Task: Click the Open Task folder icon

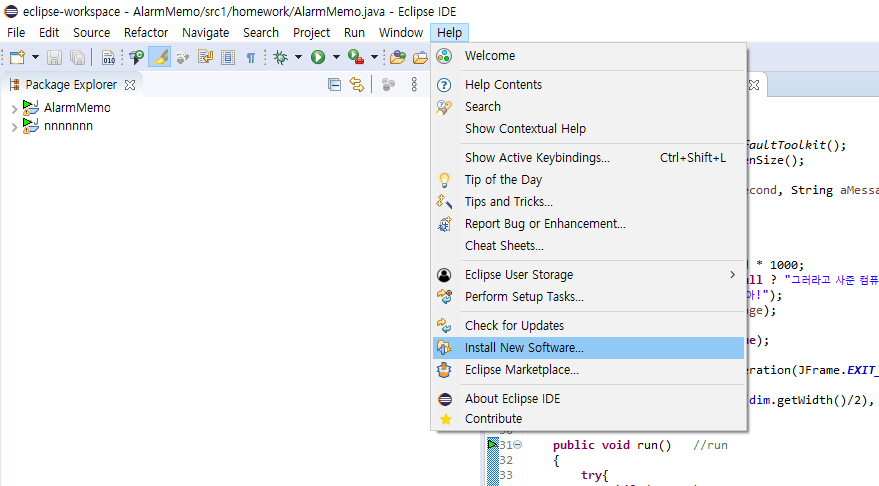Action: click(x=420, y=57)
